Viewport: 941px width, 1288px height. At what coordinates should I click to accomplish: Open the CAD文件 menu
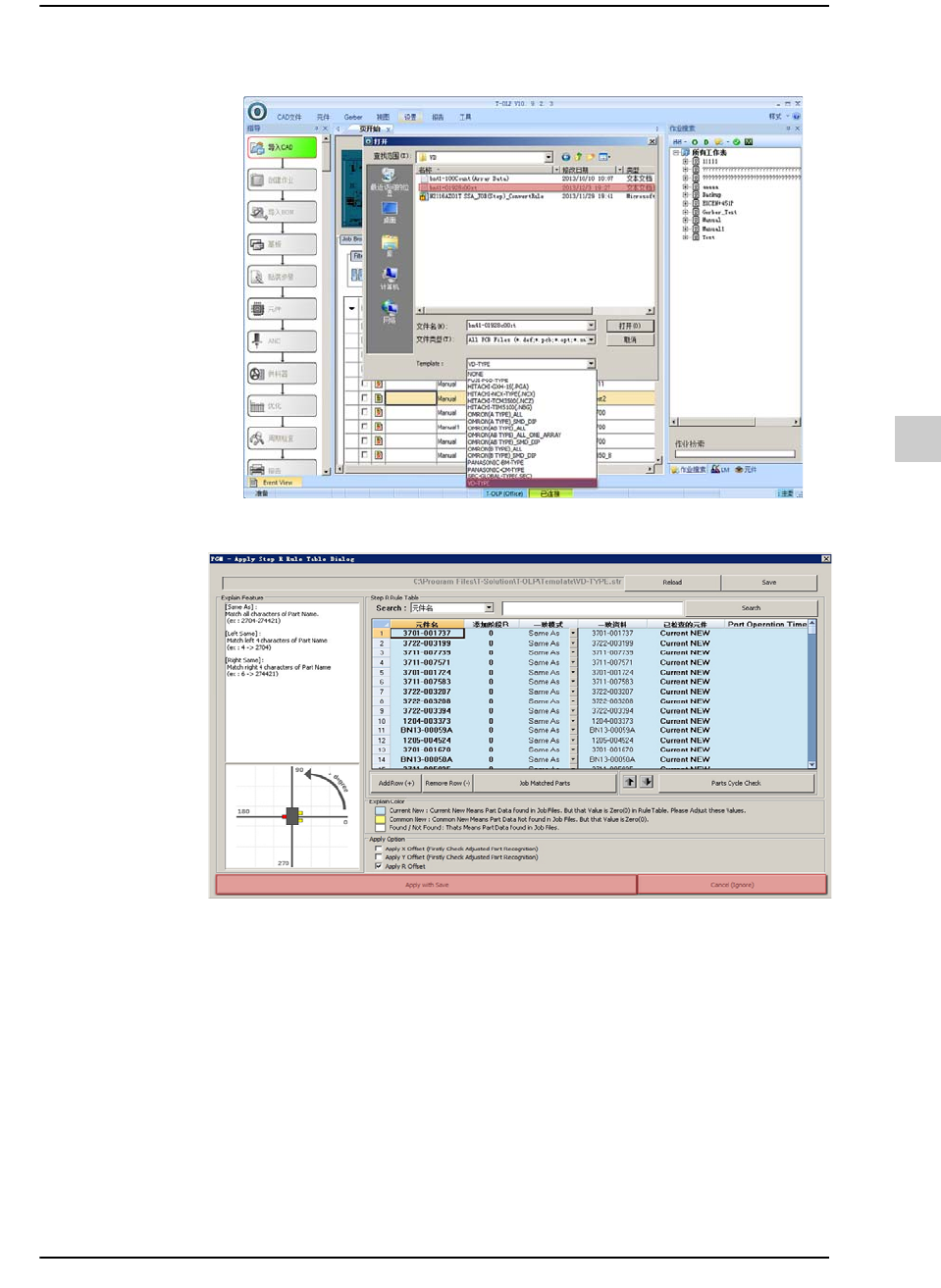(289, 117)
